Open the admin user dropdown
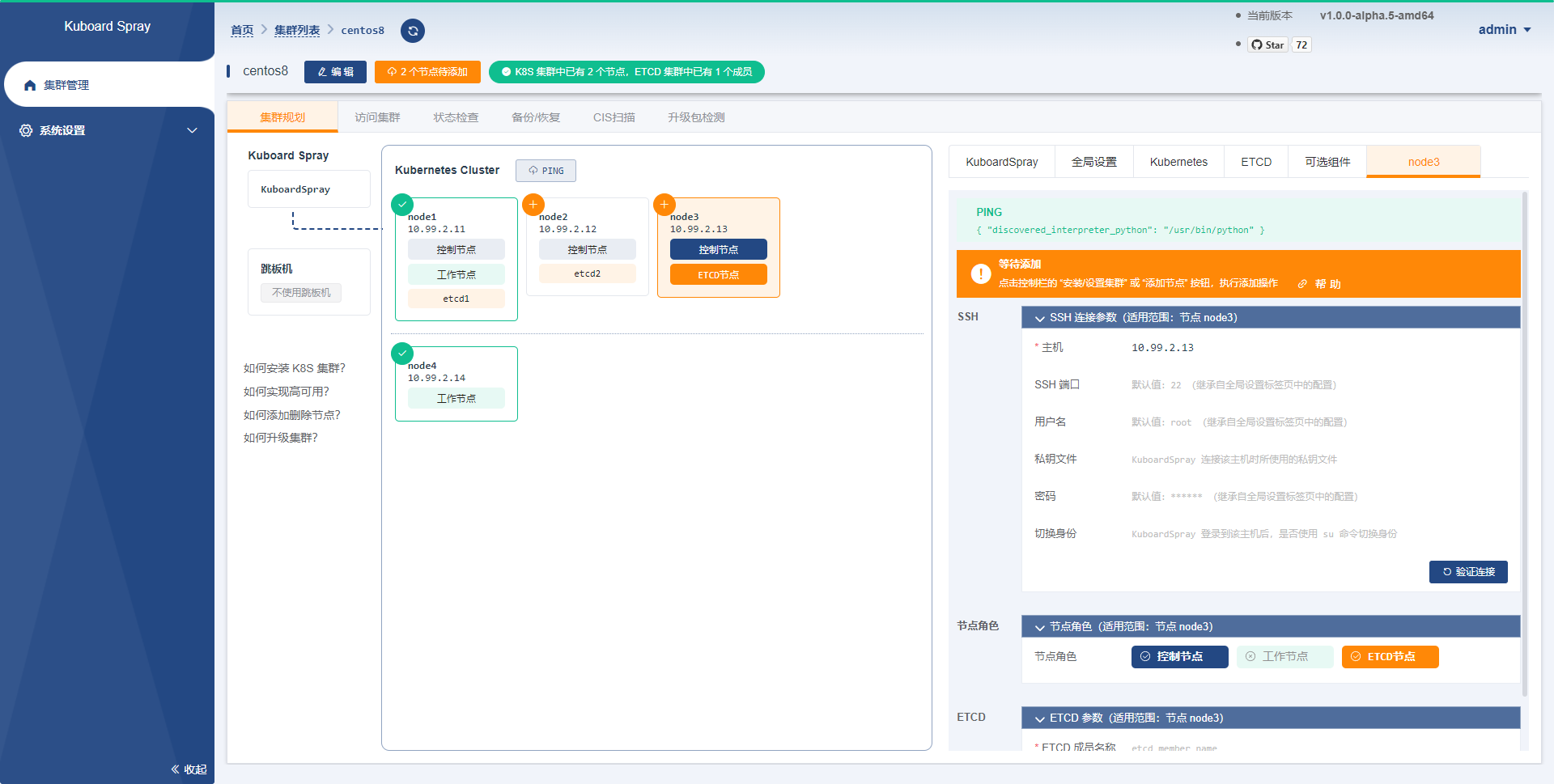 (1505, 30)
